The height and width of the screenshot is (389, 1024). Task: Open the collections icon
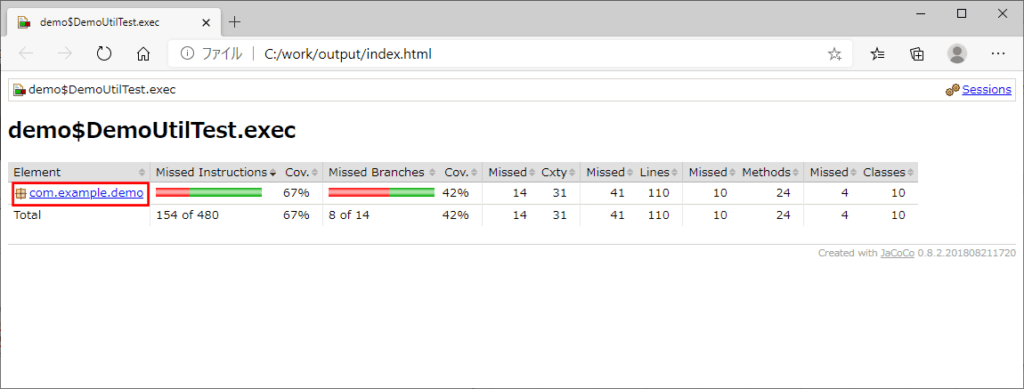pyautogui.click(x=917, y=54)
